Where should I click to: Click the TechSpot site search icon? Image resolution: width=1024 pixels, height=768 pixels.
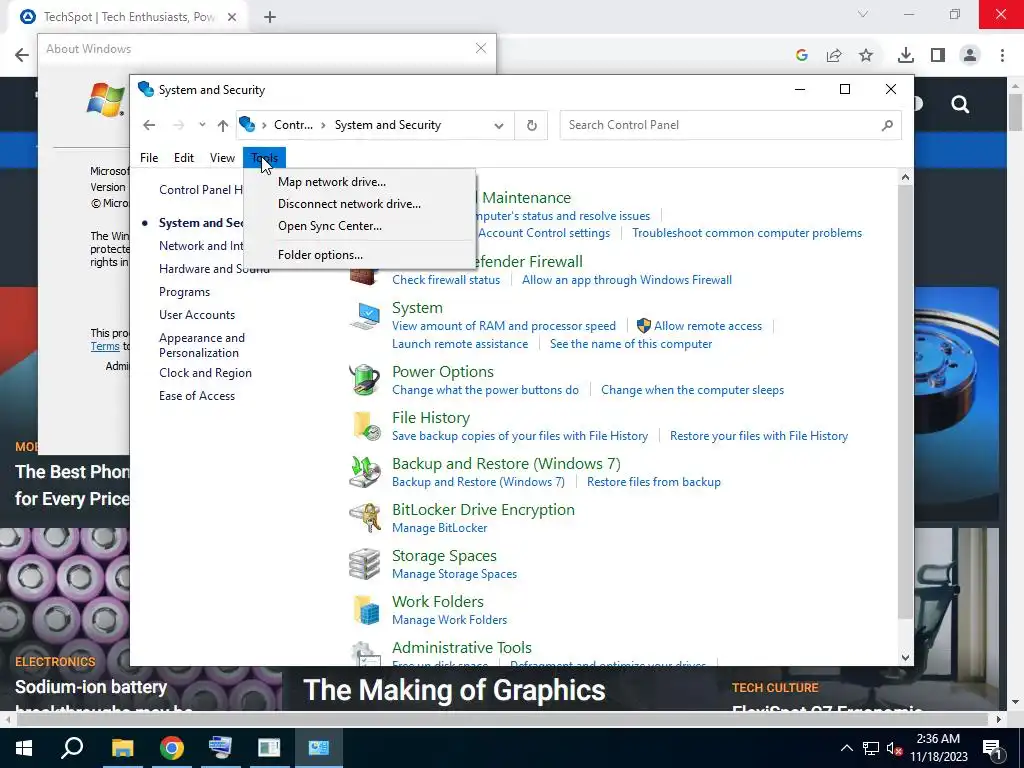click(x=960, y=104)
